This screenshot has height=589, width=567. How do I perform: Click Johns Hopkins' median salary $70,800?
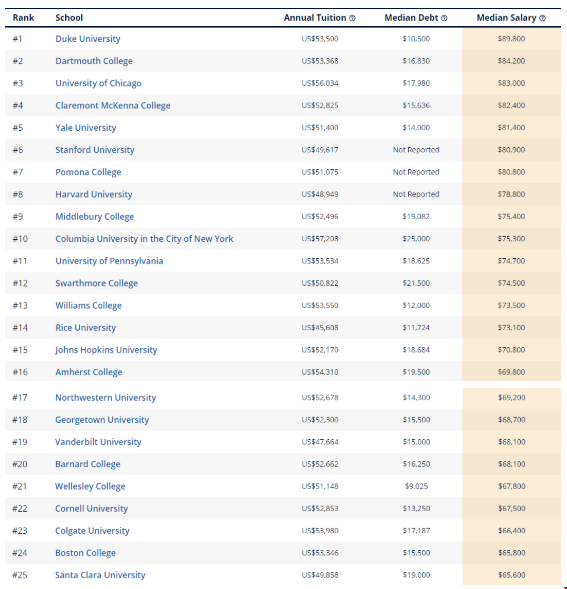pyautogui.click(x=511, y=349)
